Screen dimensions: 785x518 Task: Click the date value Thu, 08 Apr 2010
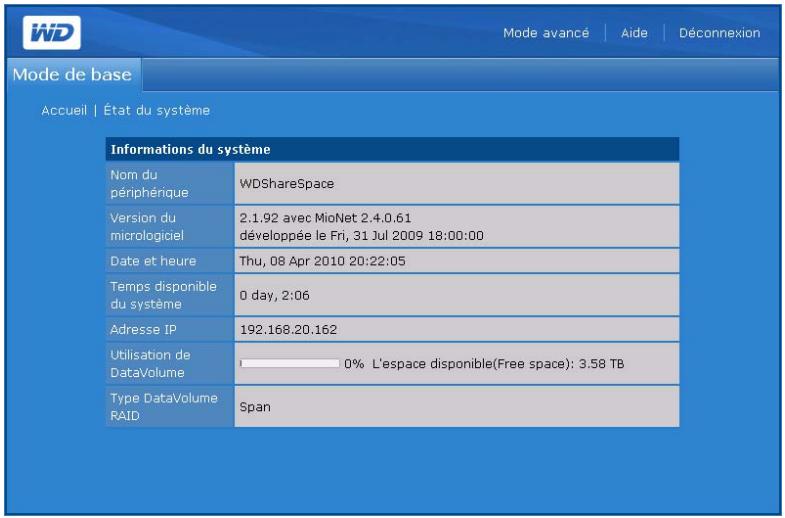[322, 261]
